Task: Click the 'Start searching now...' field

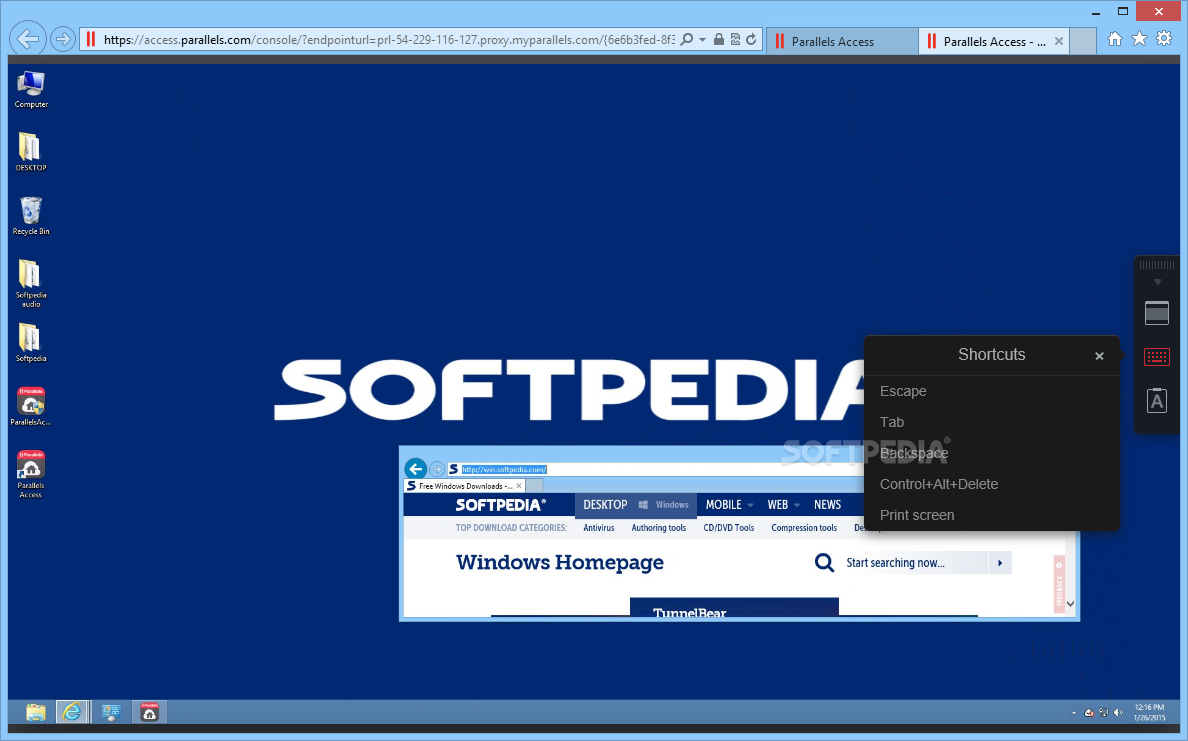Action: pyautogui.click(x=915, y=562)
